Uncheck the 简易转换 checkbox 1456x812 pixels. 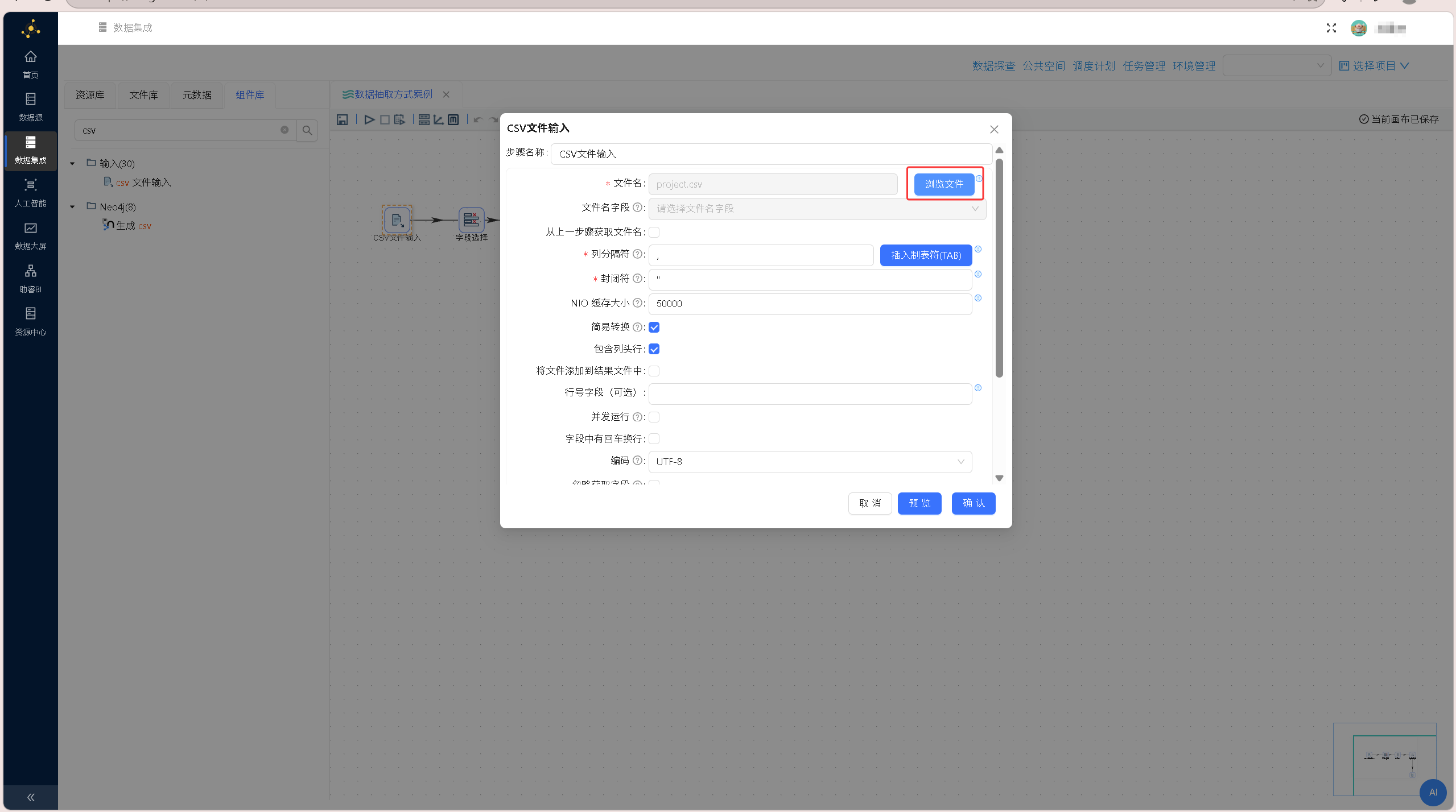pos(654,327)
